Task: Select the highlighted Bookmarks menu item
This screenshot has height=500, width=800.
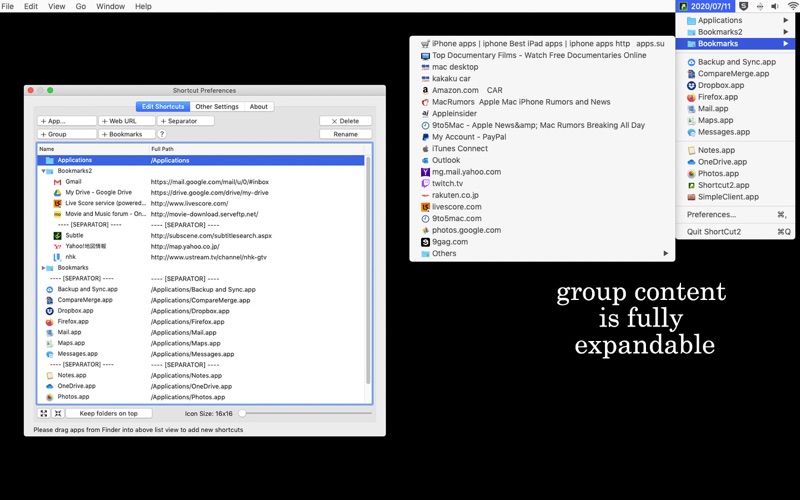Action: point(735,44)
